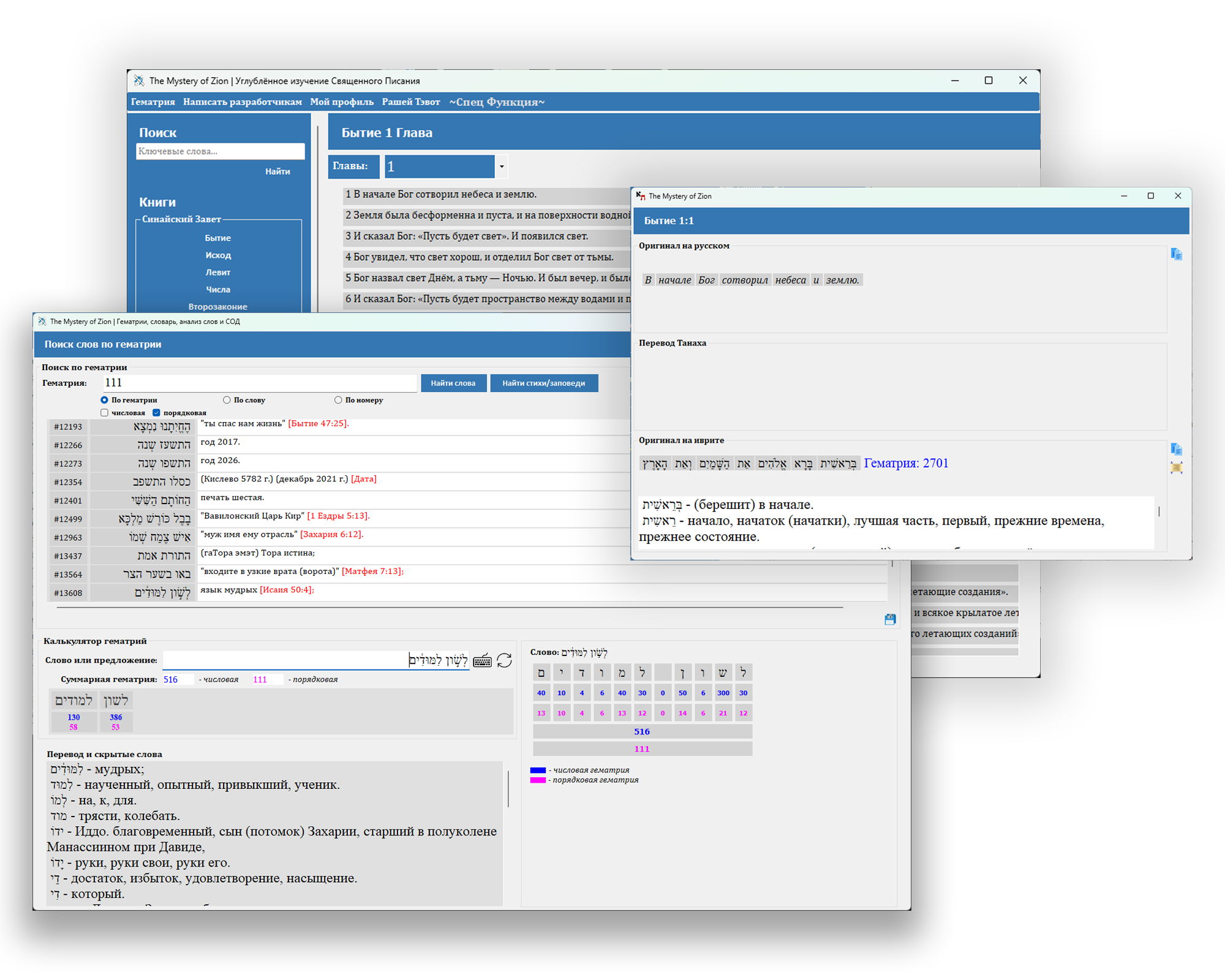
Task: Click the Ключевые слова search field
Action: click(x=220, y=151)
